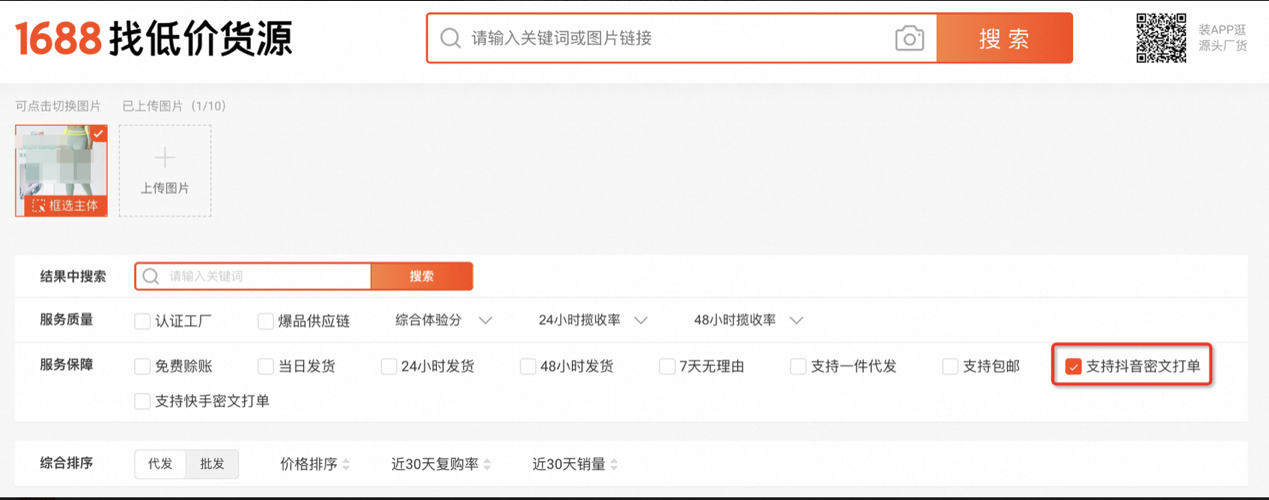Image resolution: width=1269 pixels, height=500 pixels.
Task: Uncheck 支持抖音密文打单 checkbox
Action: click(1073, 367)
